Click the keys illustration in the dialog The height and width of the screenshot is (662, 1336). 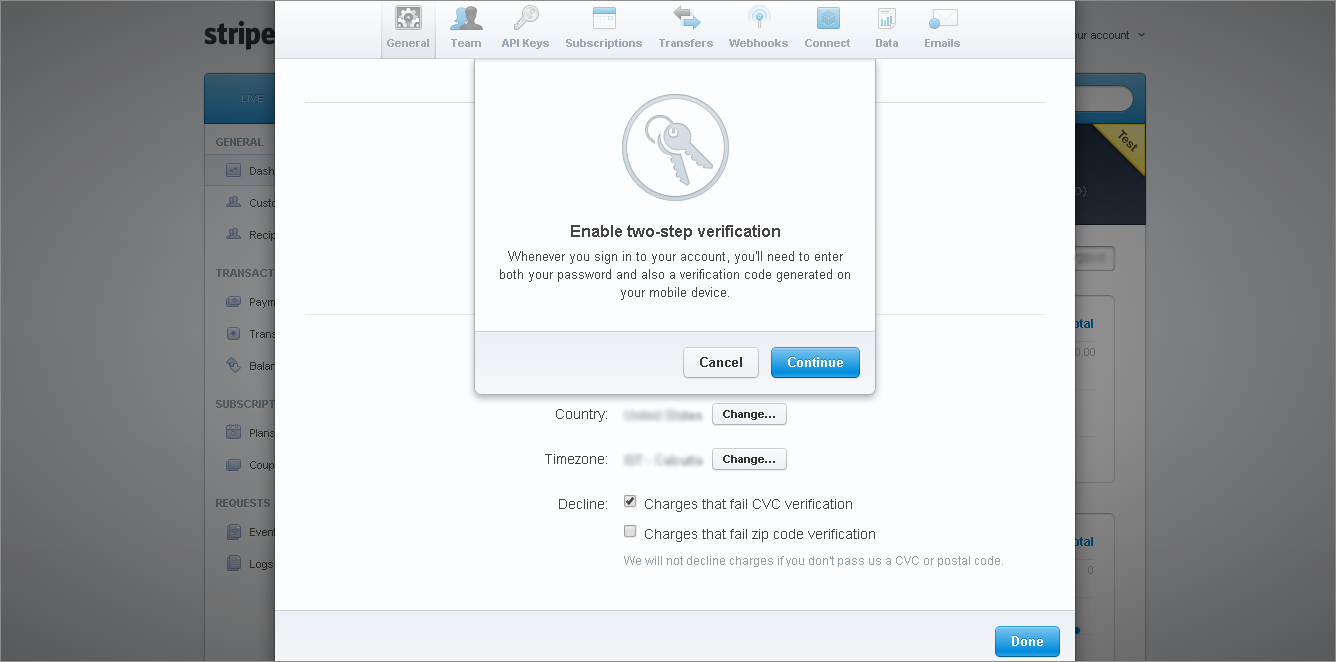coord(675,148)
